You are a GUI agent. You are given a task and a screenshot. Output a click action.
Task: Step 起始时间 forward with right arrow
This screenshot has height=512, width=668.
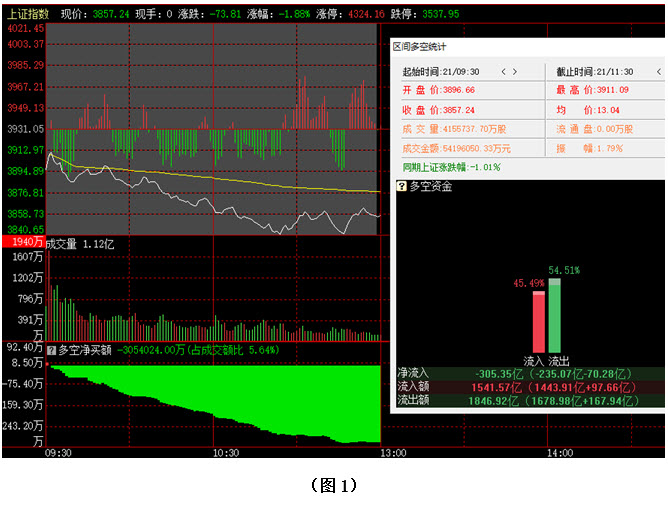515,72
